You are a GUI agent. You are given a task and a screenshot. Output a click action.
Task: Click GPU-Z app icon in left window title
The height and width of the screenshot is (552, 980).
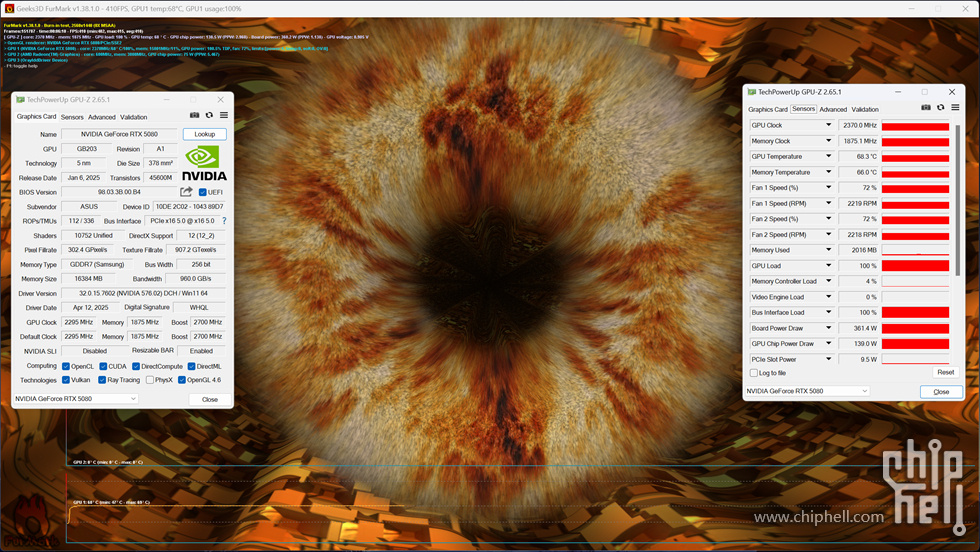tap(20, 99)
